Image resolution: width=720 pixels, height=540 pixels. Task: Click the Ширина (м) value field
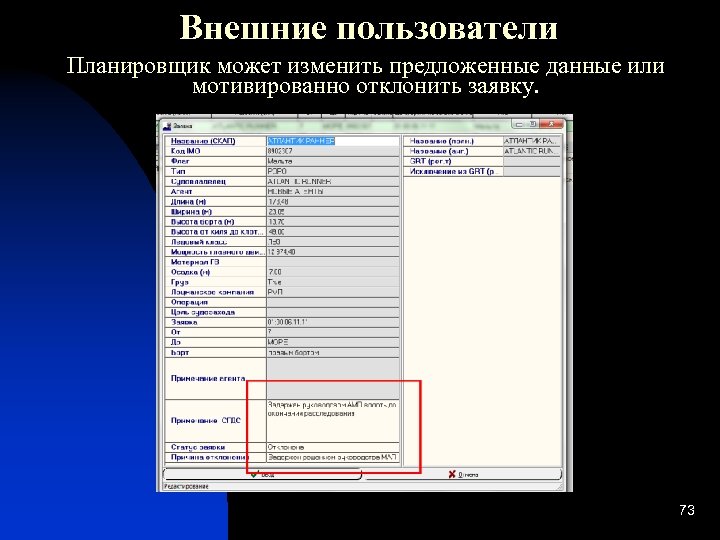pos(333,212)
